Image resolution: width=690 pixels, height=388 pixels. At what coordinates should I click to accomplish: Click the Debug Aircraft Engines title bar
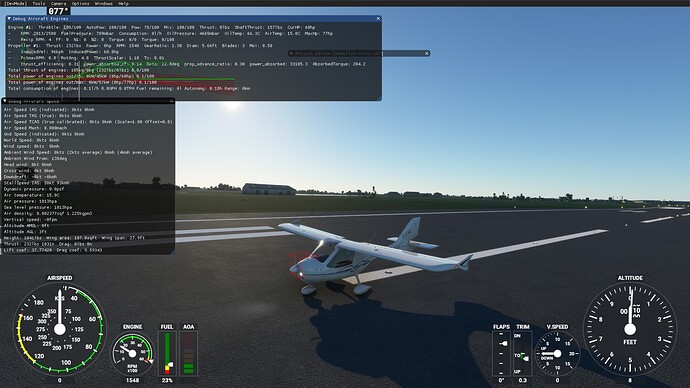point(194,19)
